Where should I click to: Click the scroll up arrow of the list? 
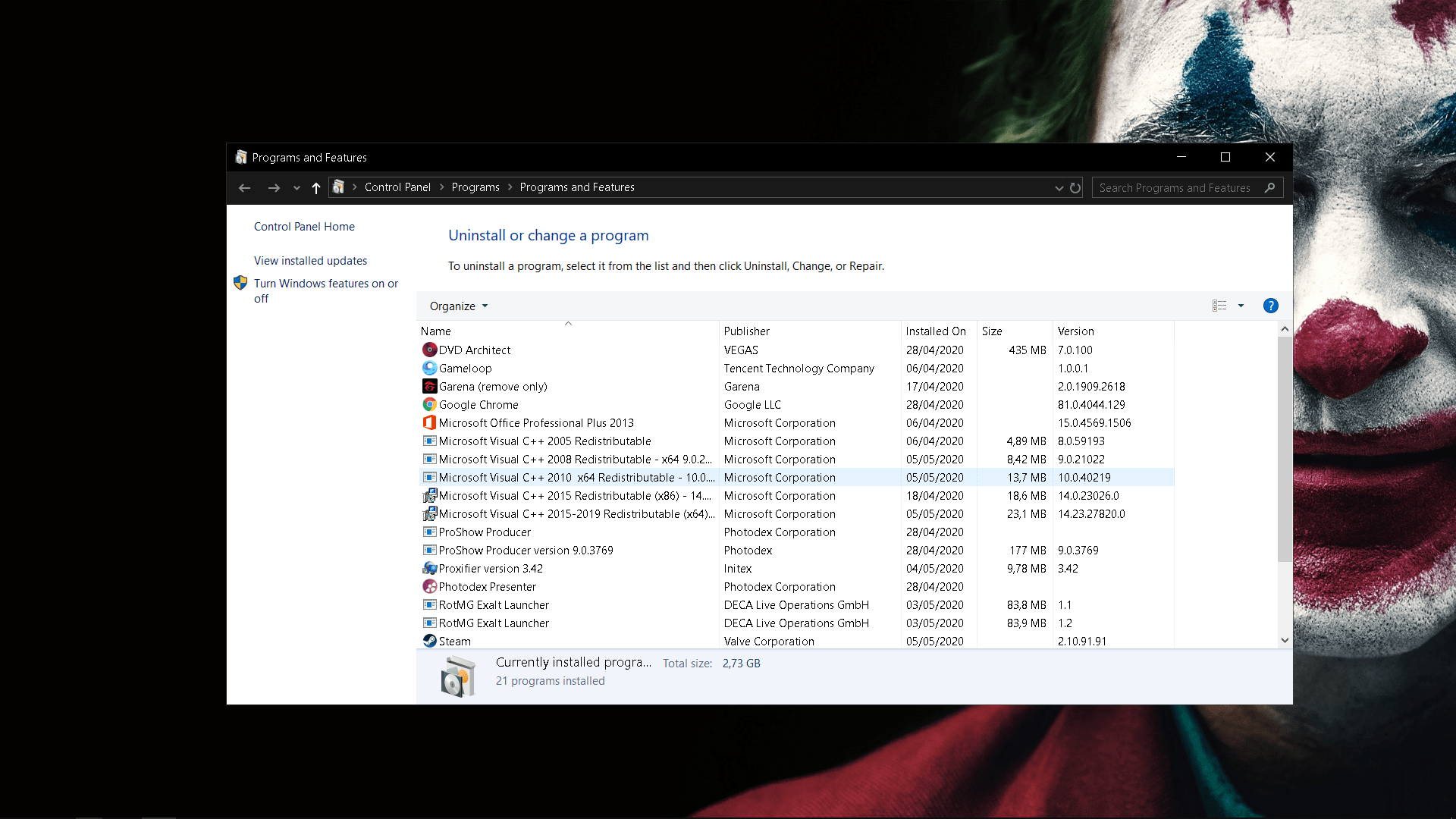tap(1285, 328)
